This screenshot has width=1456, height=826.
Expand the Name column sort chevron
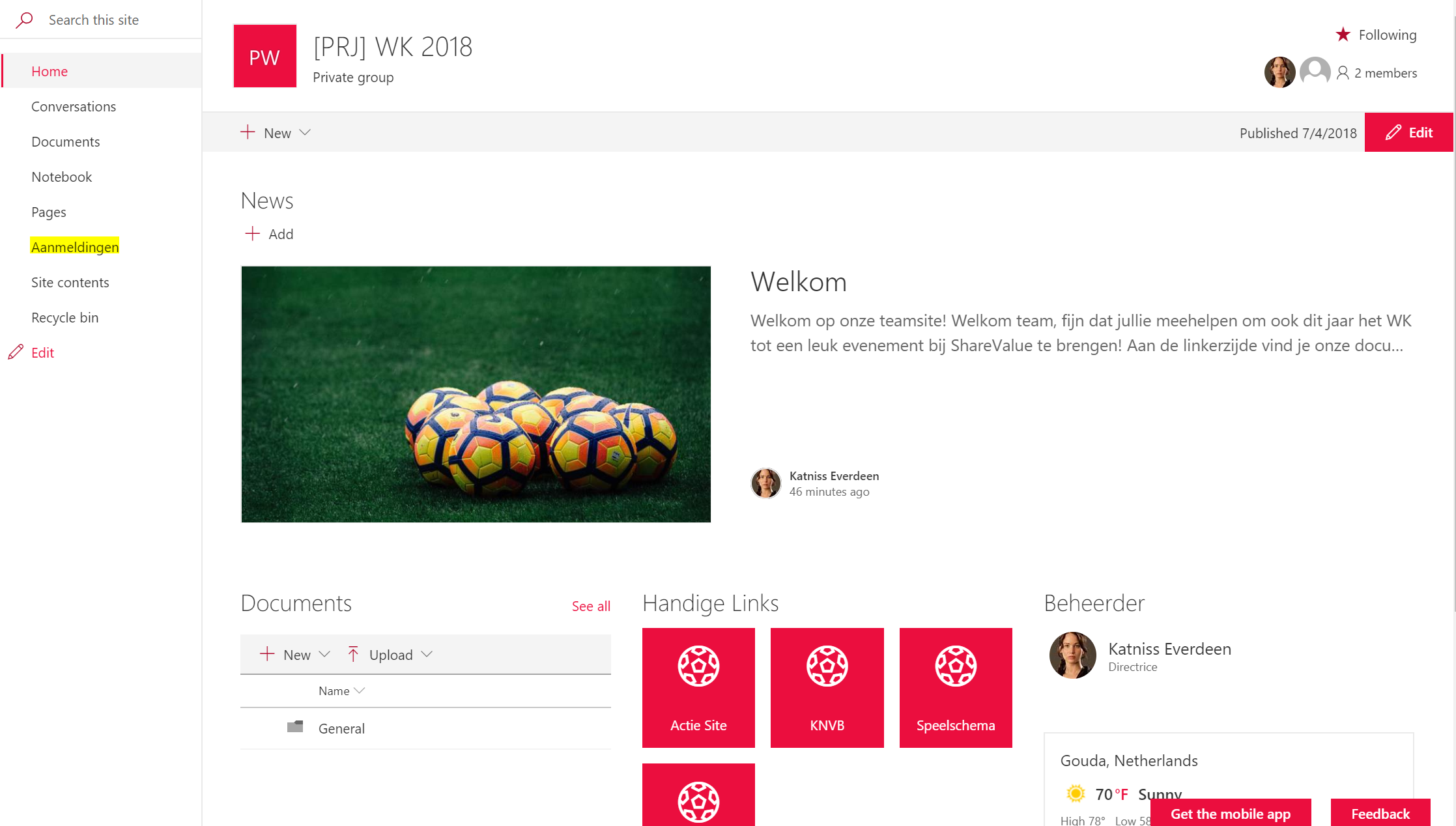coord(359,691)
